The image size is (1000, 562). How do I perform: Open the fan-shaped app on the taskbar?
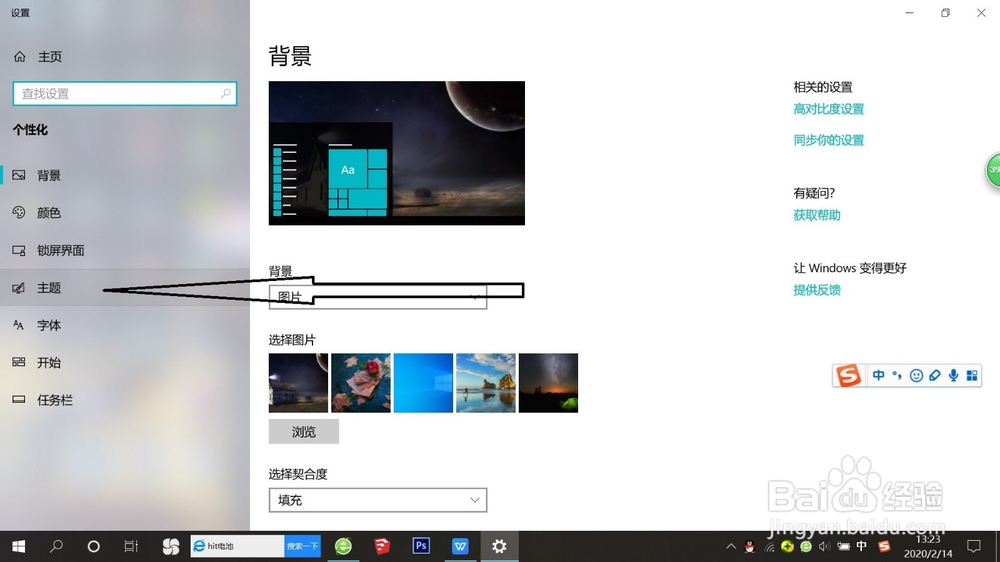click(170, 546)
